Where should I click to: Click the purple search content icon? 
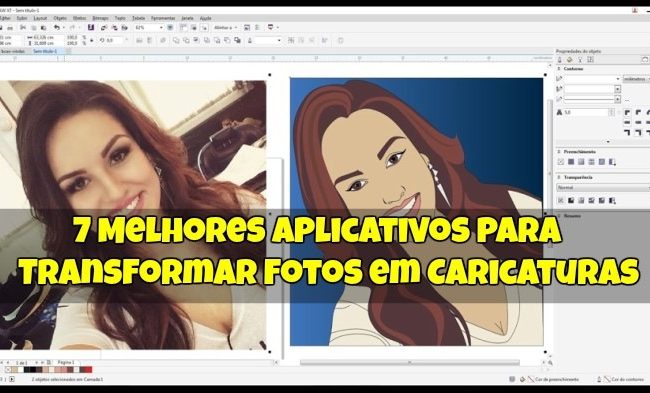(x=91, y=27)
